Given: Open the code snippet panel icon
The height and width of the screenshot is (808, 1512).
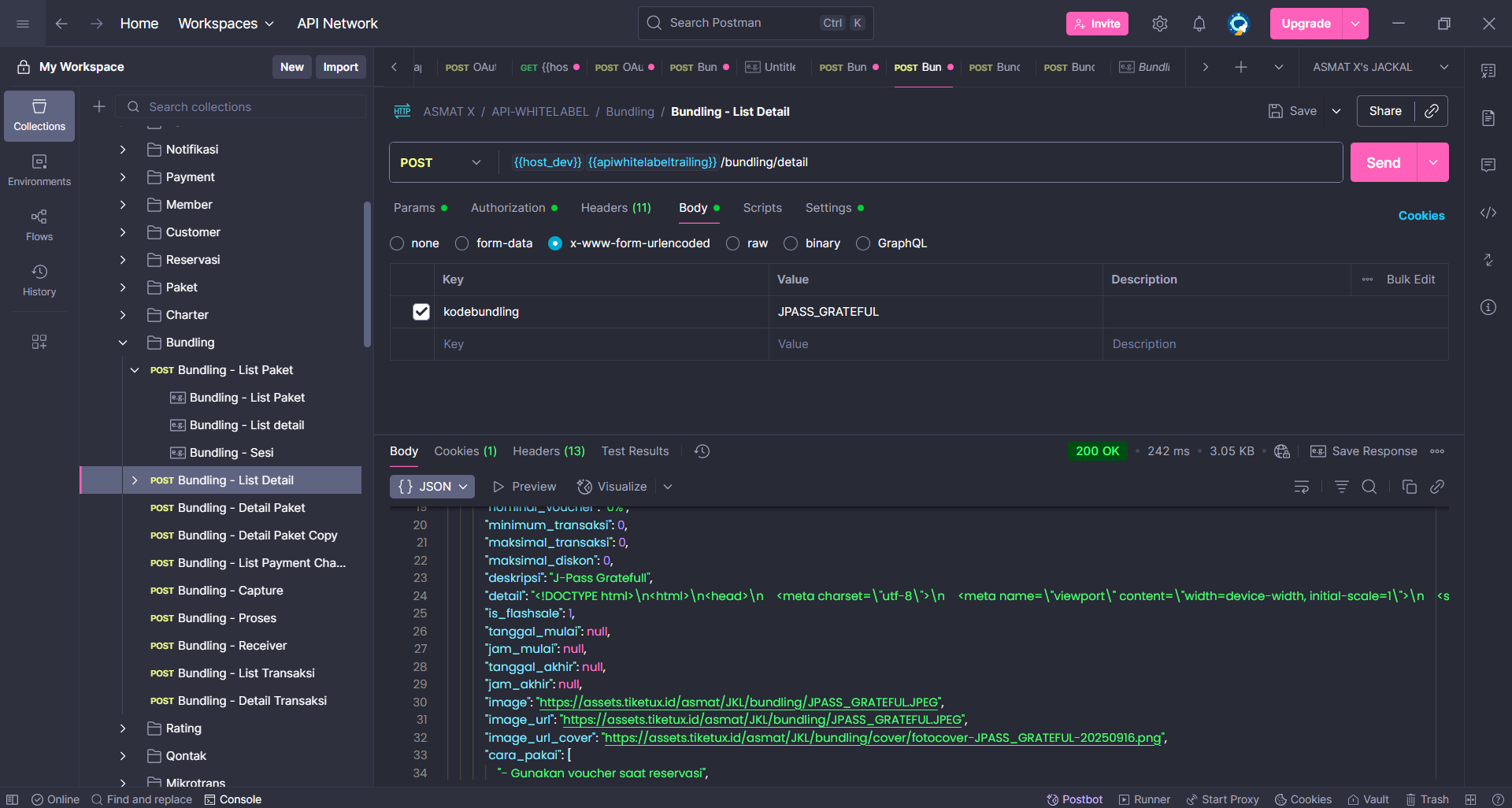Looking at the screenshot, I should tap(1488, 213).
